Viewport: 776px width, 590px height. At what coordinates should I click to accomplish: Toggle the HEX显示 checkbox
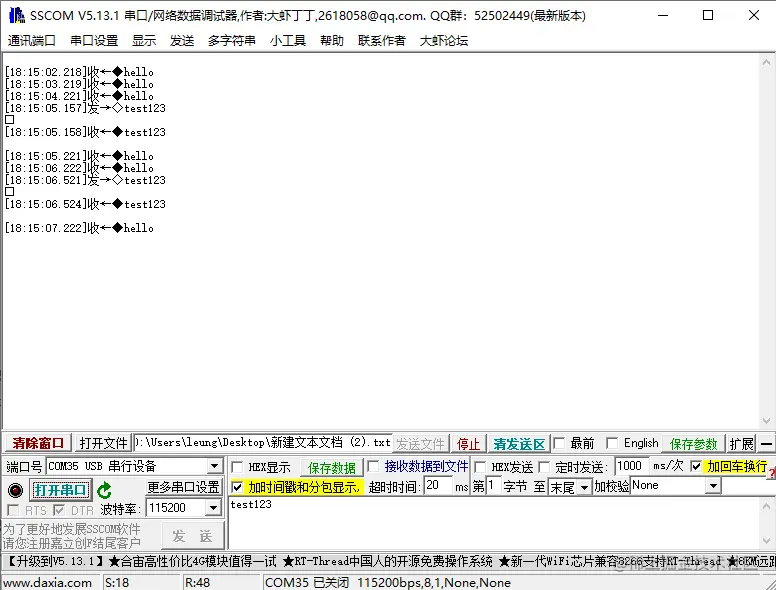[x=238, y=467]
